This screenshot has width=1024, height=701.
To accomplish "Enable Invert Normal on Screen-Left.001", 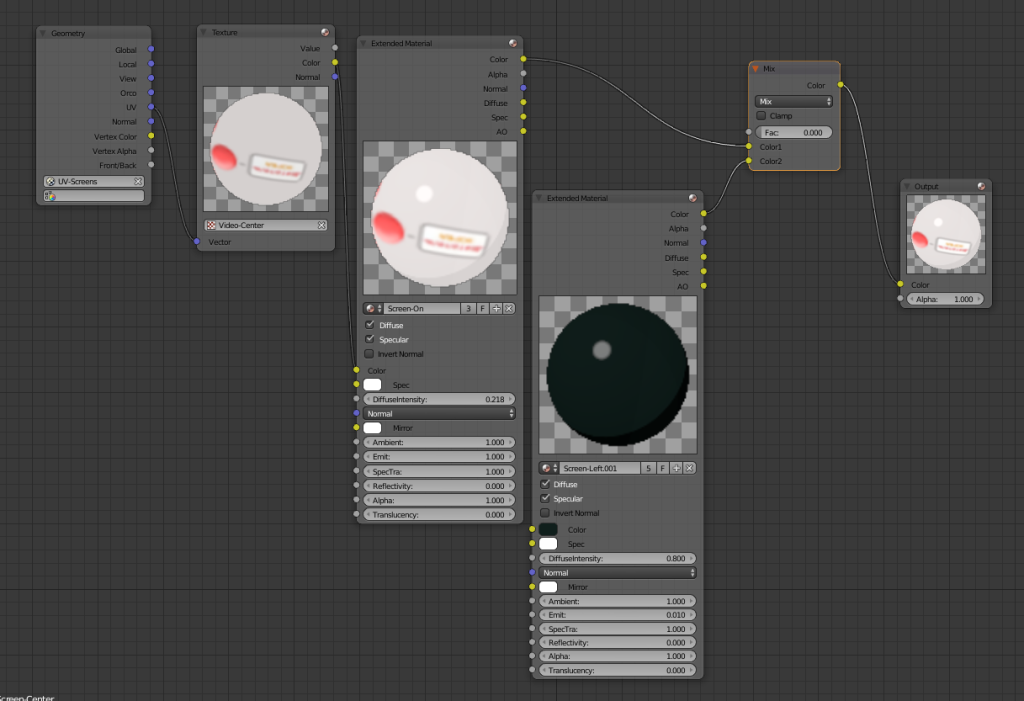I will point(545,513).
